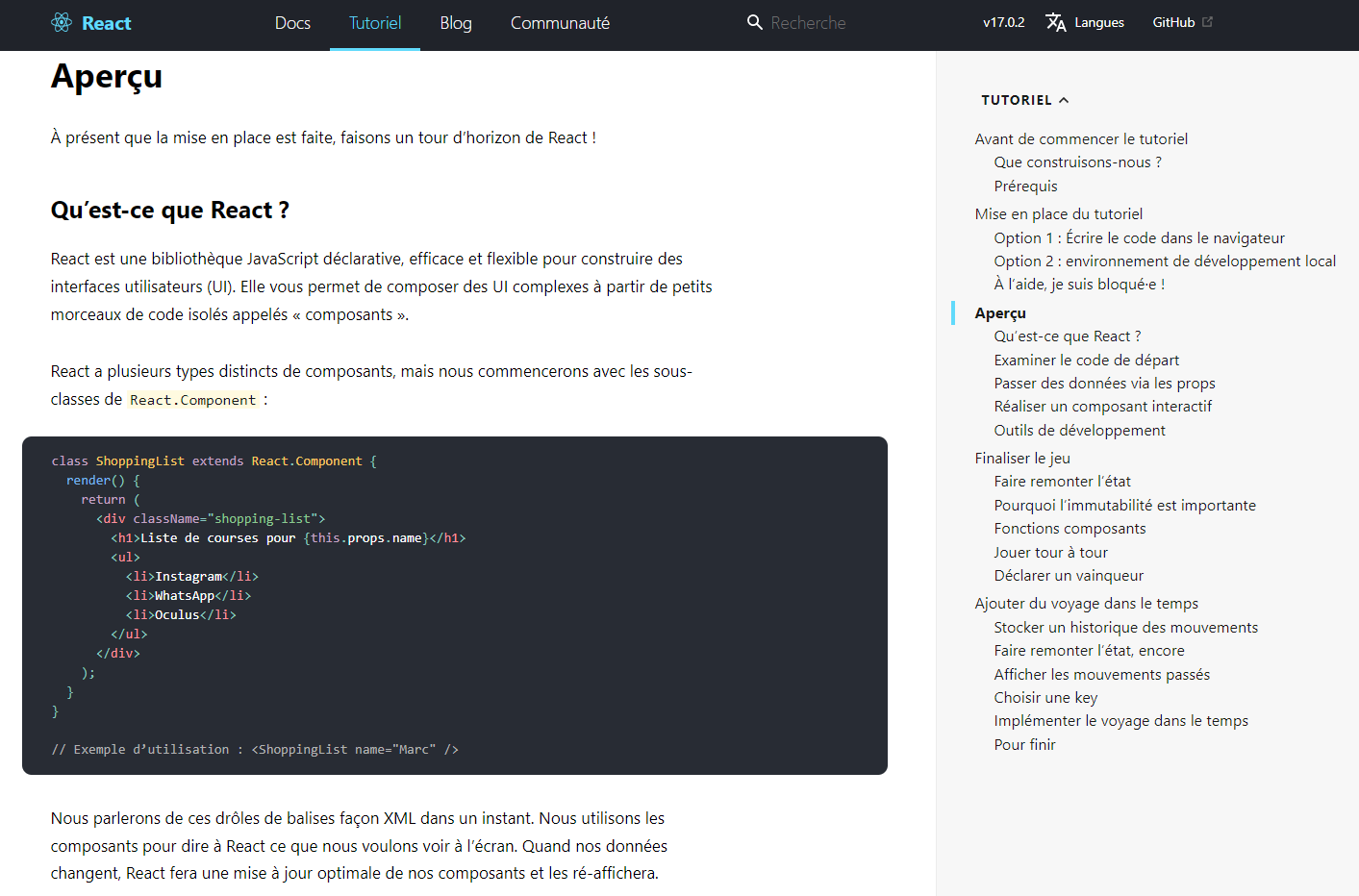The image size is (1359, 896).
Task: Open 'Passer des données via les props'
Action: pos(1104,384)
